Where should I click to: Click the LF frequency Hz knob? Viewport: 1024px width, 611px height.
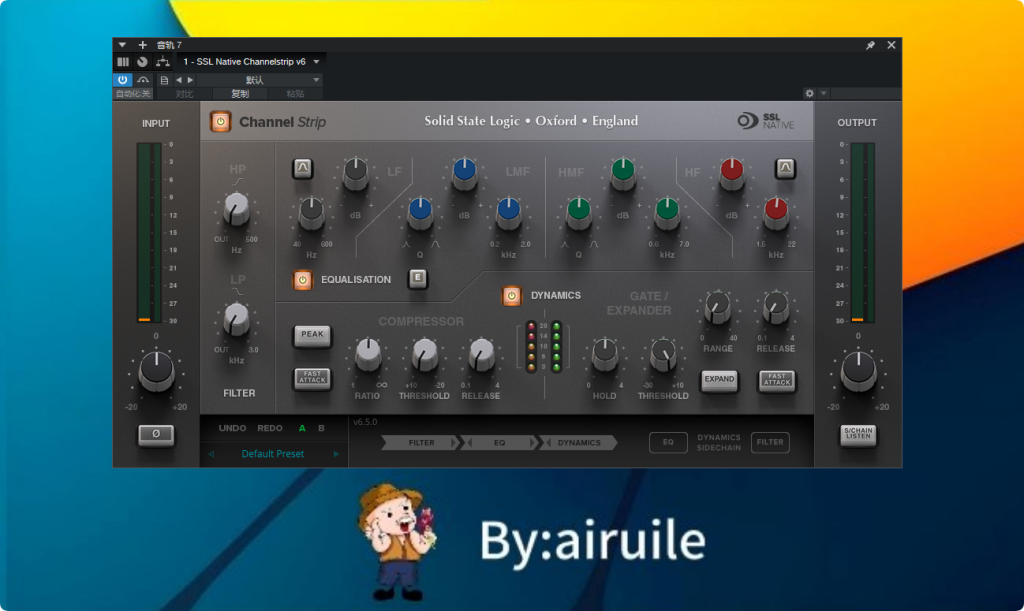(312, 213)
